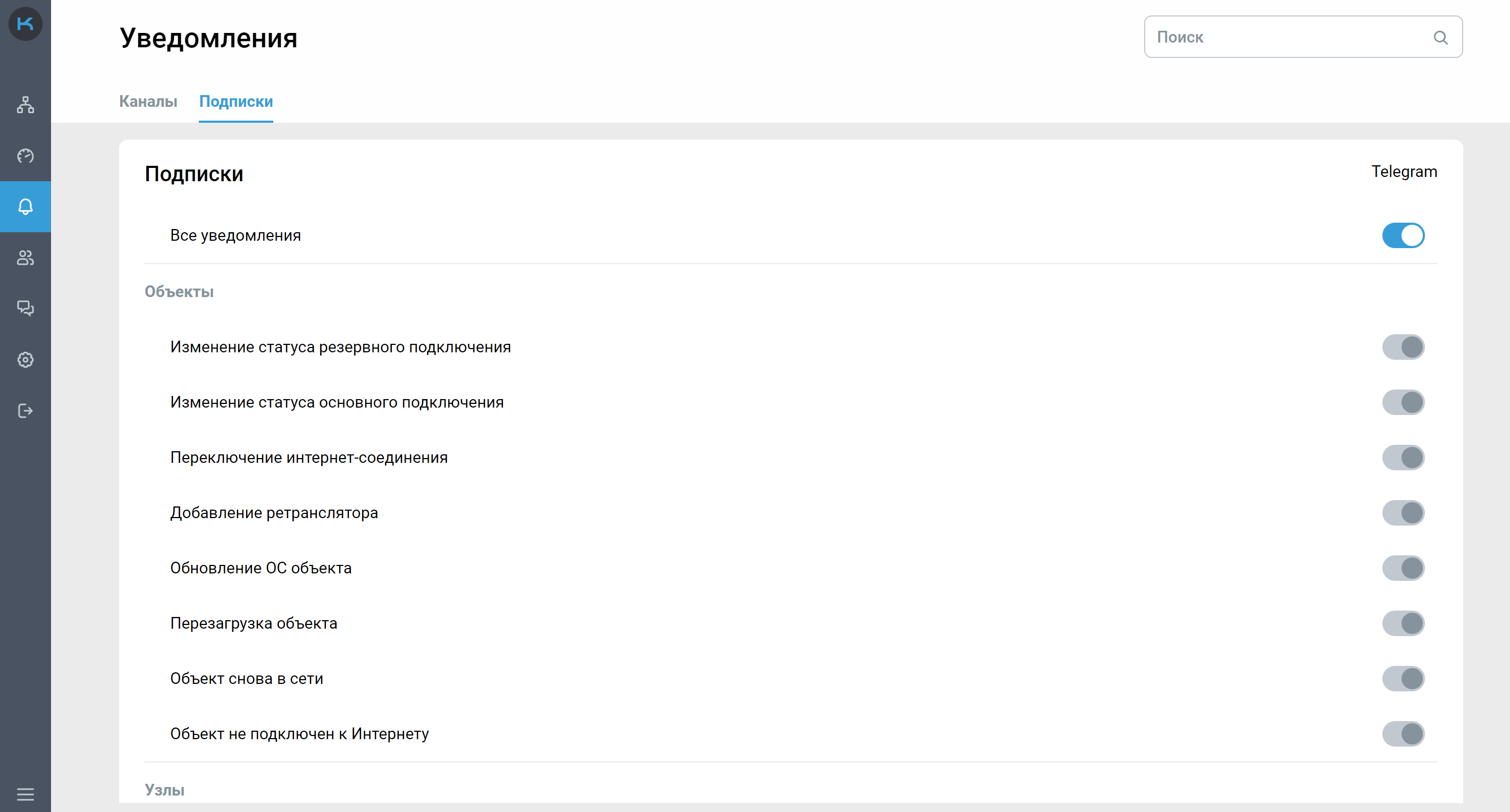The image size is (1510, 812).
Task: Toggle 'Объект не подключен к Интернету' switch
Action: coord(1403,733)
